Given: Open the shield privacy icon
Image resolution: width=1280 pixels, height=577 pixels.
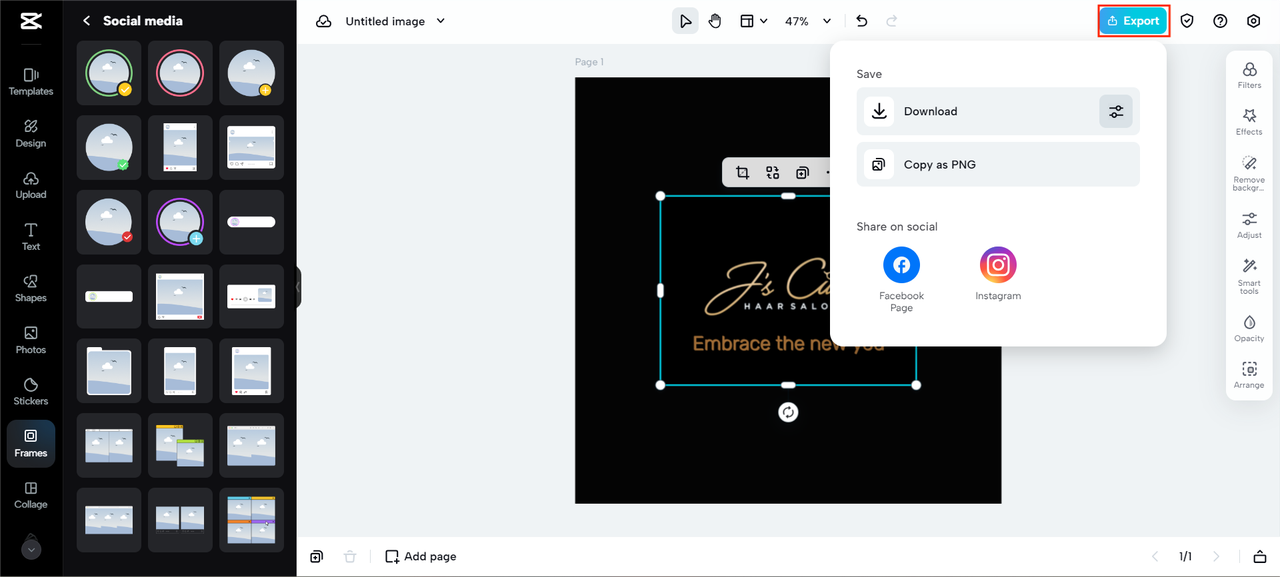Looking at the screenshot, I should point(1187,21).
